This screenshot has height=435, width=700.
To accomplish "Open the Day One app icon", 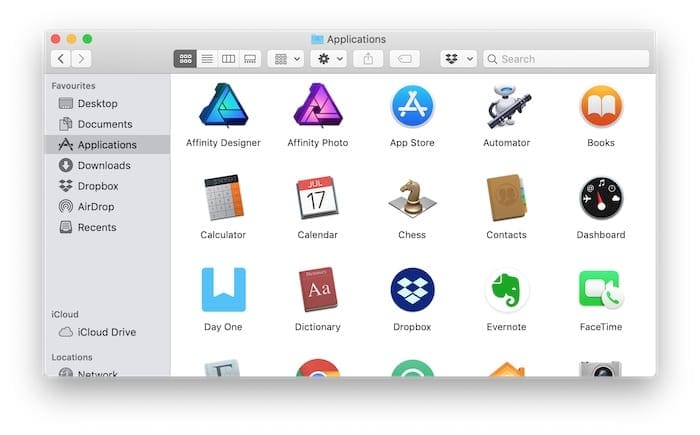I will tap(223, 289).
